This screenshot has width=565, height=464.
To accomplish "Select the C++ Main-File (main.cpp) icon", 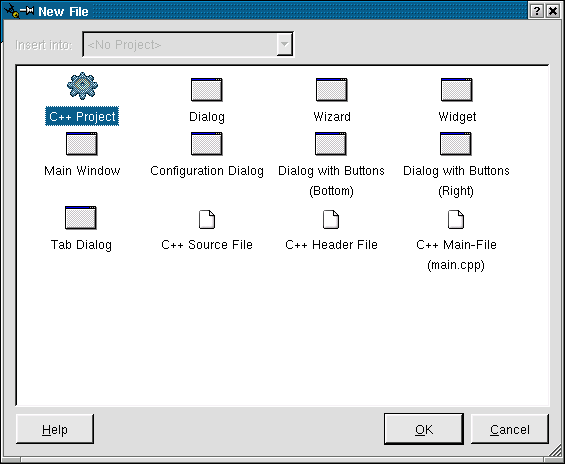I will click(456, 219).
